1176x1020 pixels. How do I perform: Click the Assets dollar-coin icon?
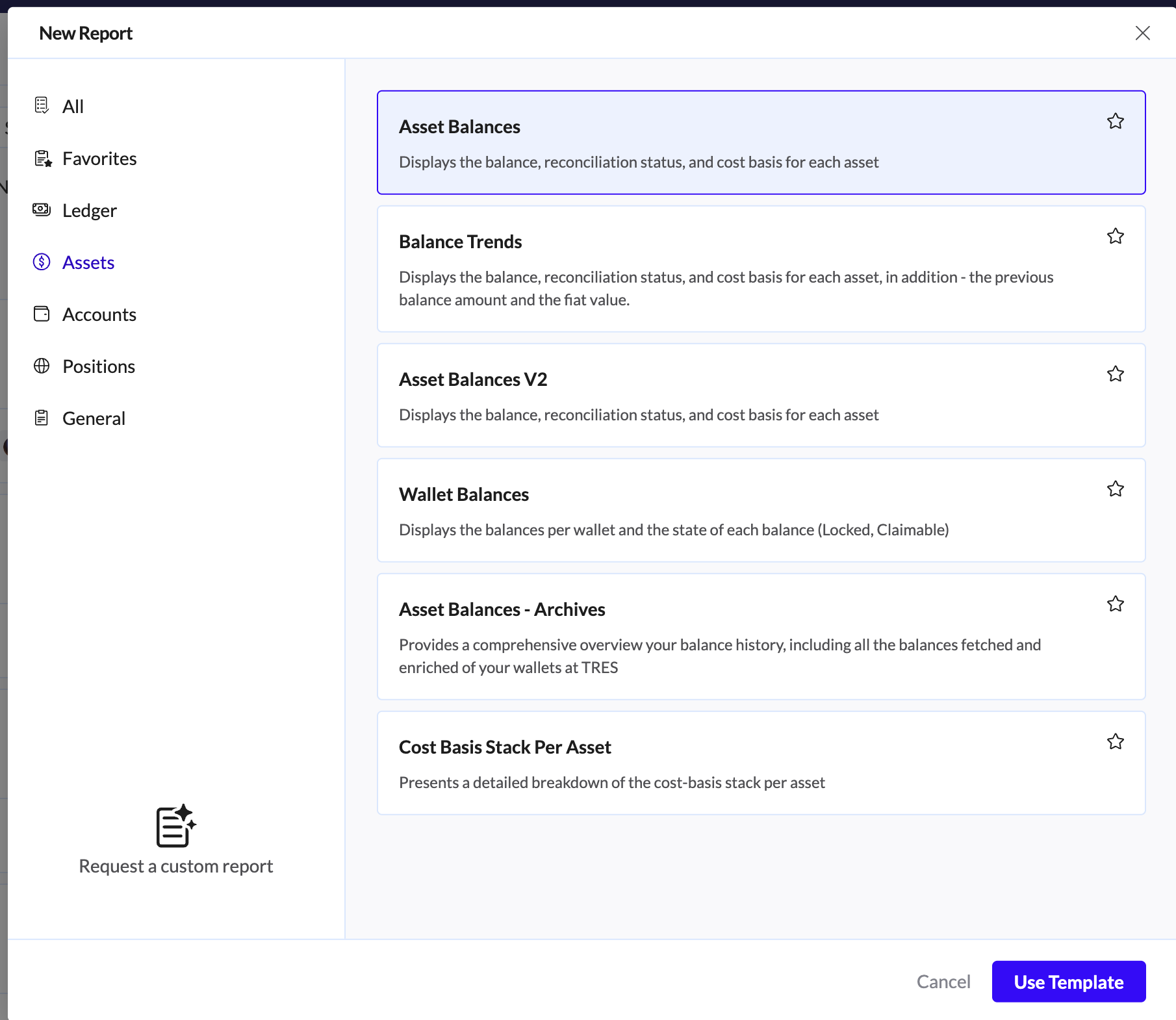click(x=42, y=262)
